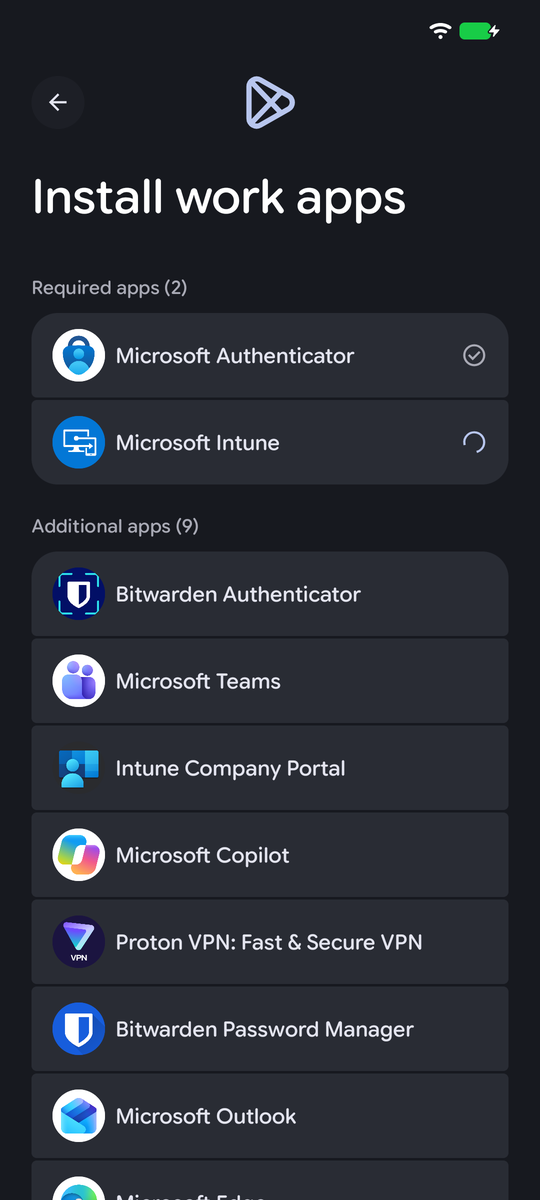Click the Microsoft Intune app icon
The width and height of the screenshot is (540, 1200).
[x=78, y=442]
